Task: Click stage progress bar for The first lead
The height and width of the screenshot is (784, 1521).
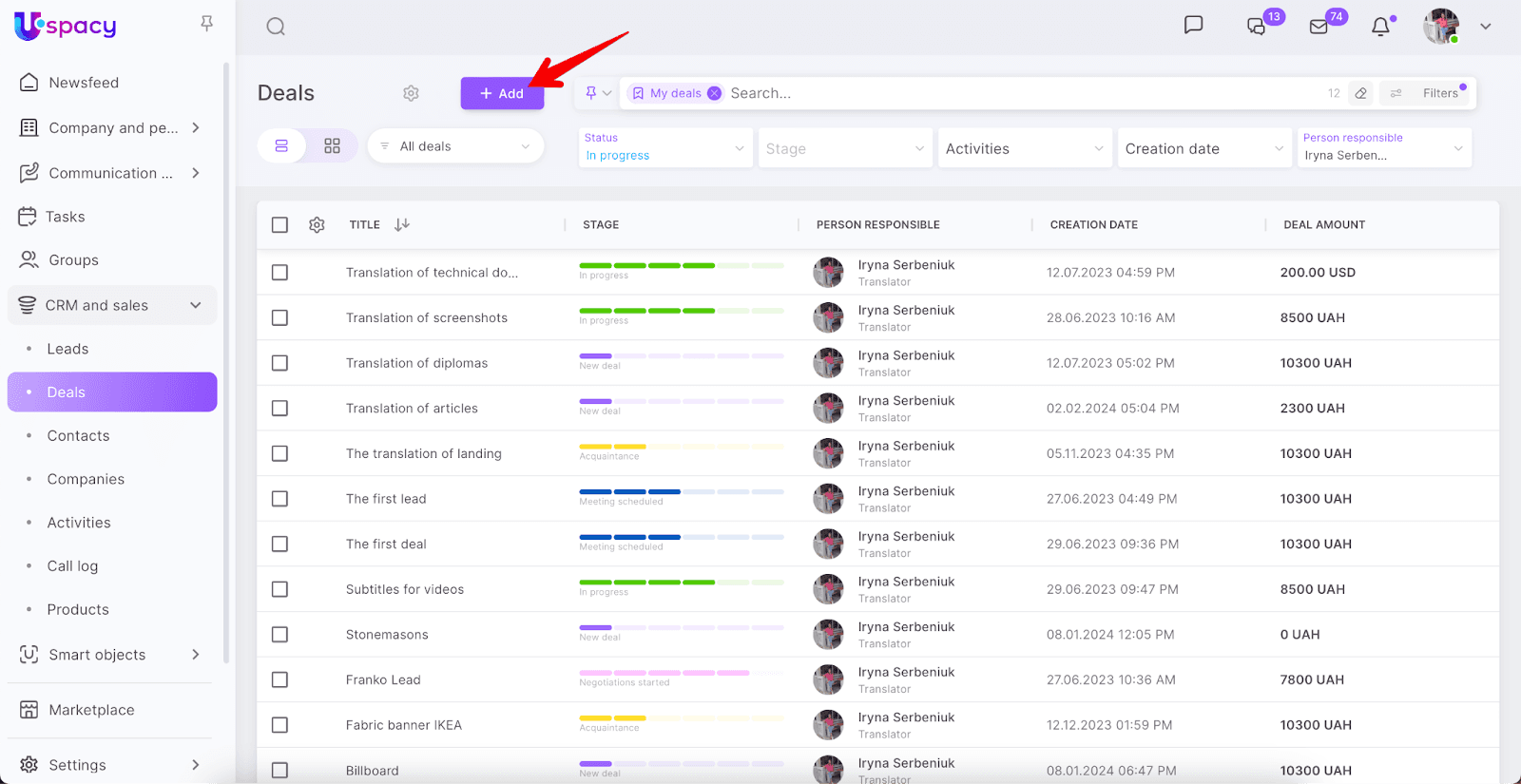Action: click(x=681, y=492)
